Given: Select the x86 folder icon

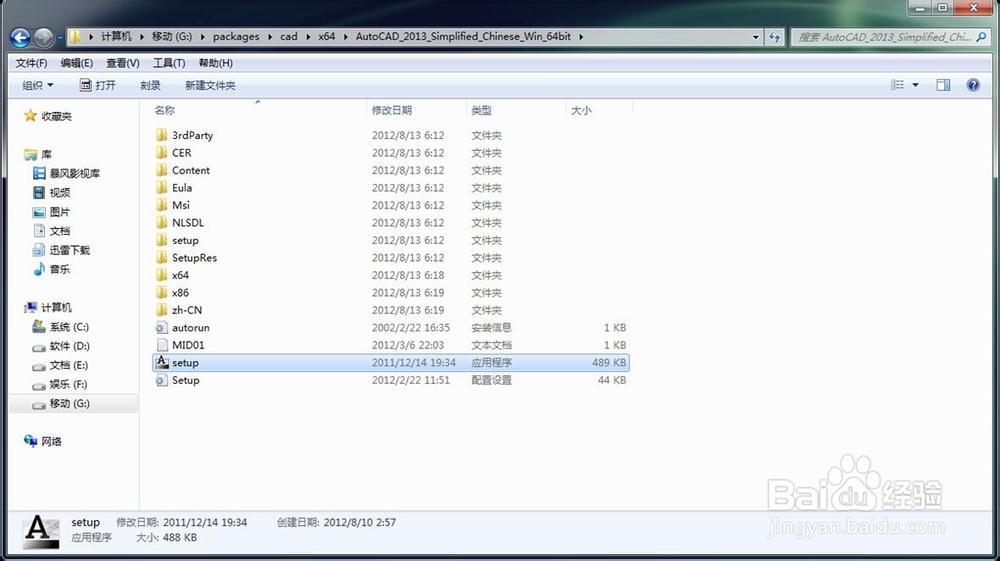Looking at the screenshot, I should coord(162,293).
